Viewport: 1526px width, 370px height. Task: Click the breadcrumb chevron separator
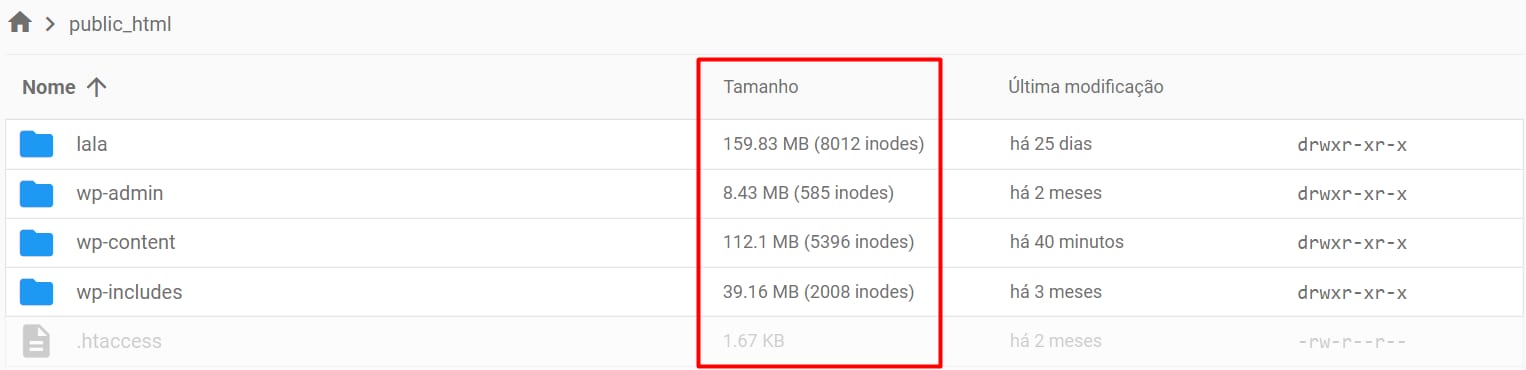pos(50,24)
